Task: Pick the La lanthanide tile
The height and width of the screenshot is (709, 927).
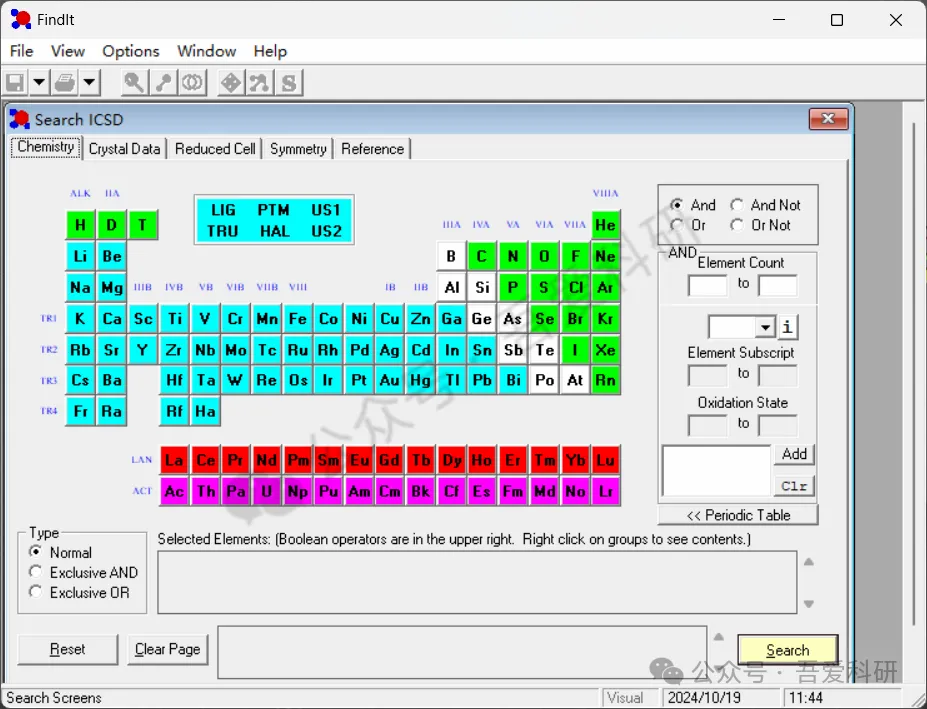Action: coord(174,460)
